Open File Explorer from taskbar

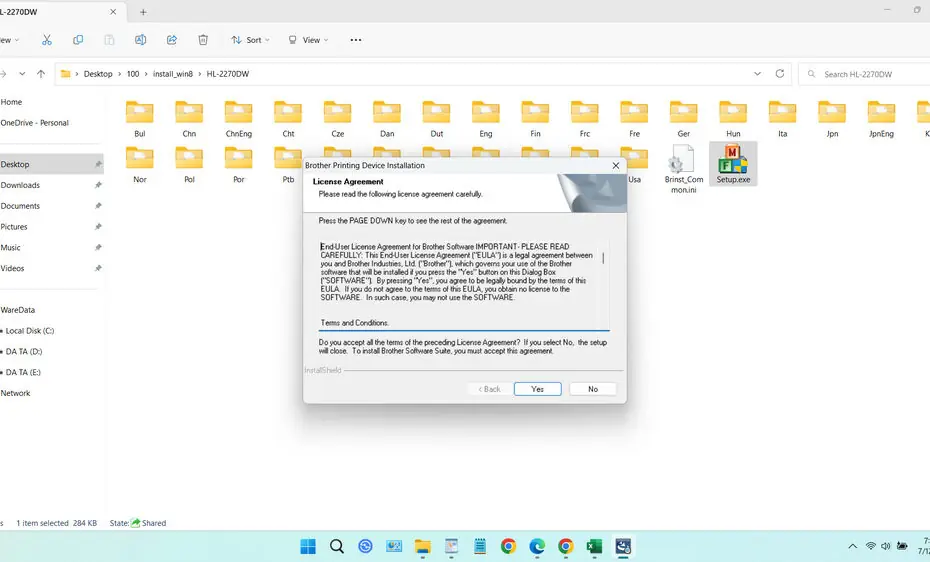[x=422, y=546]
